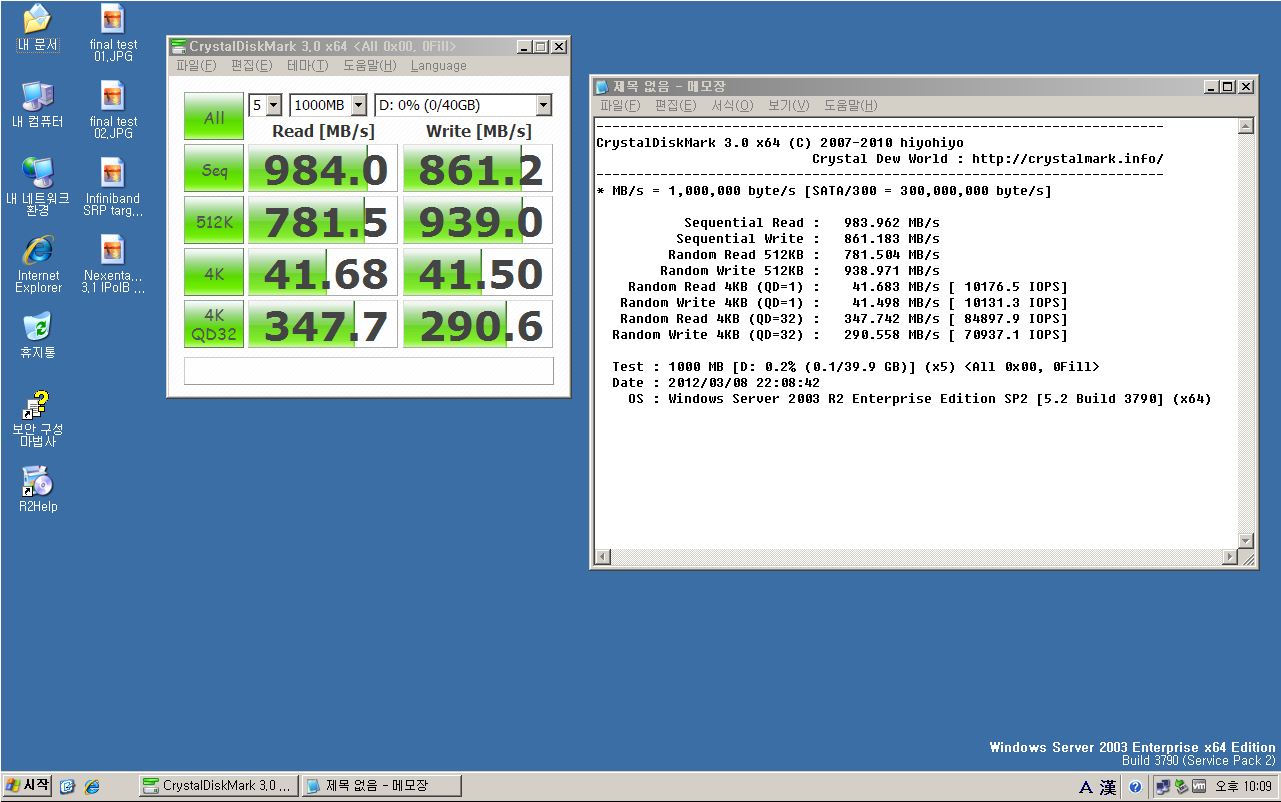Viewport: 1281px width, 802px height.
Task: Switch to 제목 없음 - 메모장 taskbar button
Action: [380, 786]
